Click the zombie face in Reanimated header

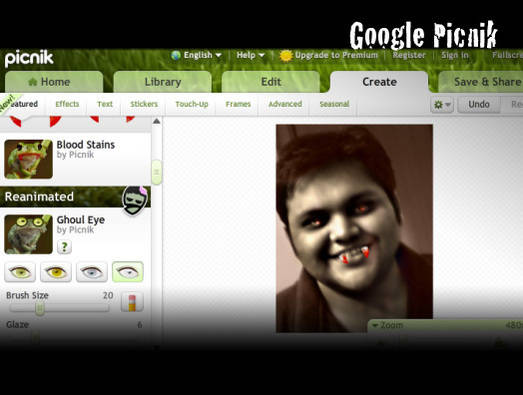tap(135, 200)
